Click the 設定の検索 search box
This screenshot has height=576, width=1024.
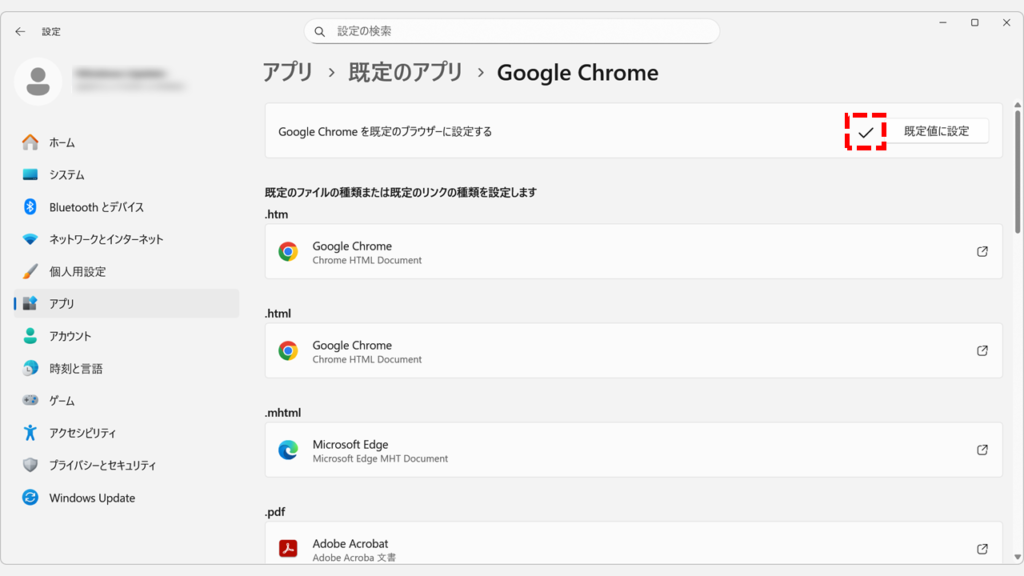click(x=512, y=31)
